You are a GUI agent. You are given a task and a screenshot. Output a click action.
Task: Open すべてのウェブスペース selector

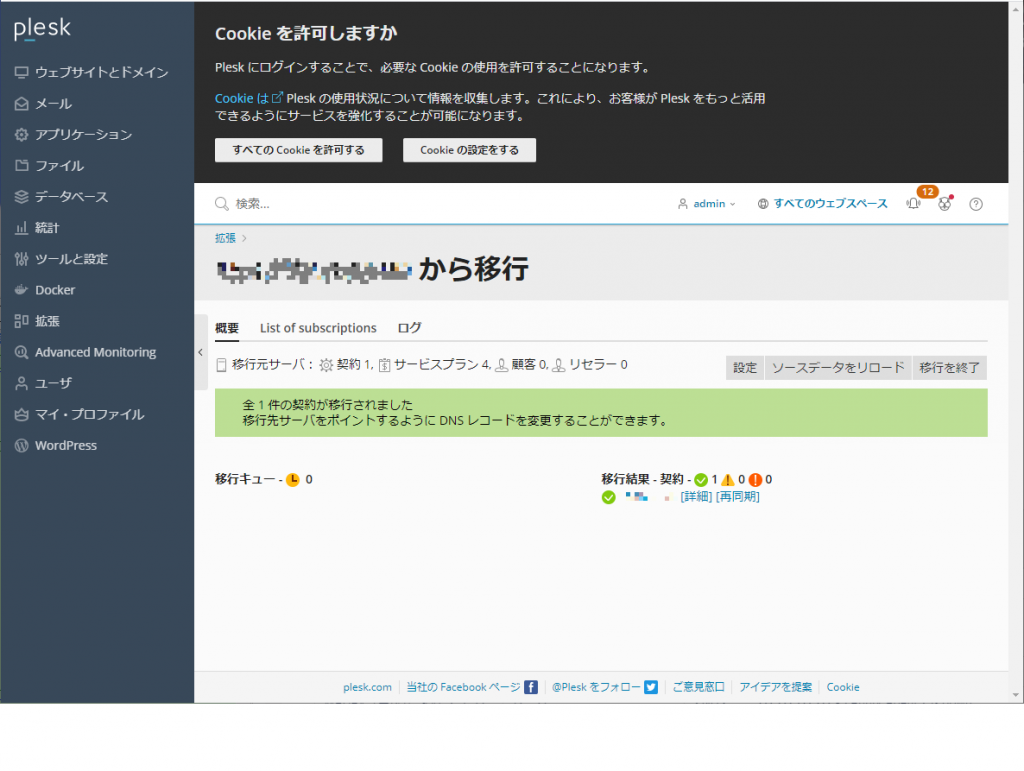point(822,204)
